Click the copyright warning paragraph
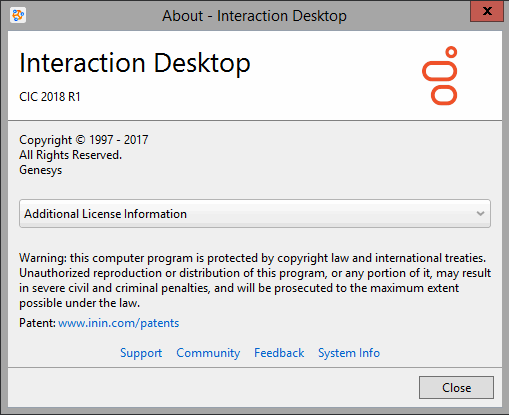Viewport: 509px width, 415px height. [255, 280]
